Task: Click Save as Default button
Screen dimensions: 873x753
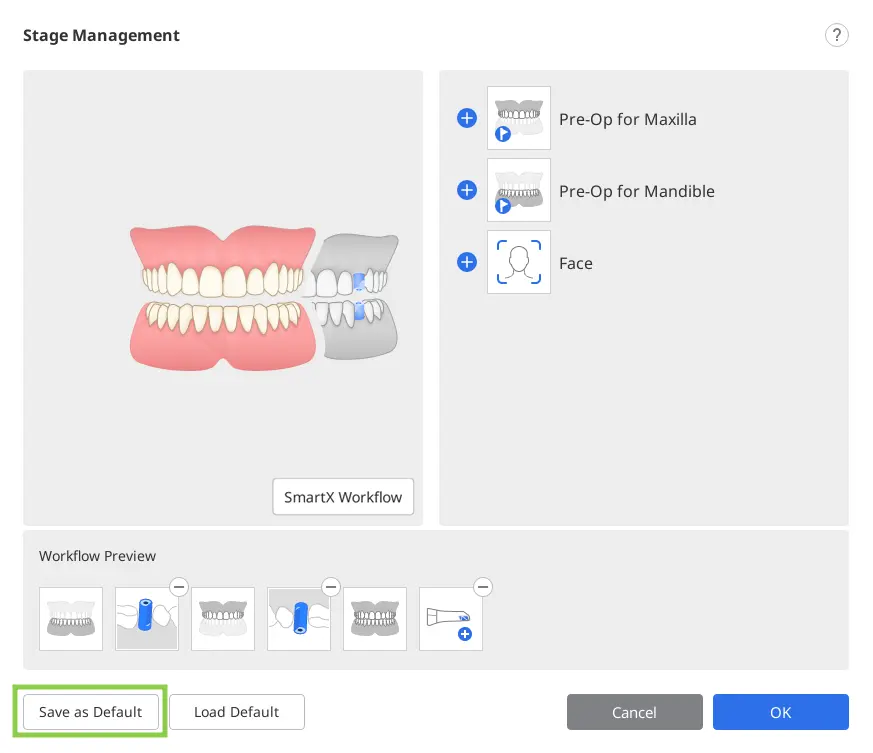Action: click(90, 712)
